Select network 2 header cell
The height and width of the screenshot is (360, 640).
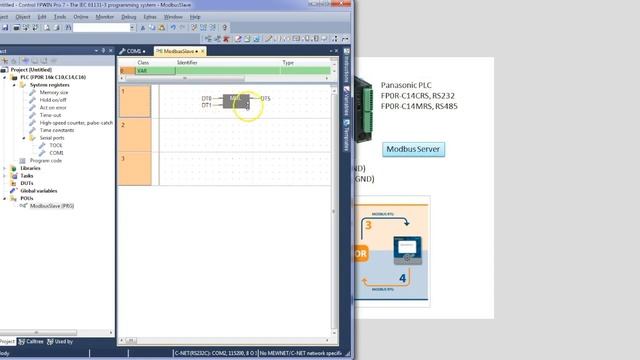[x=135, y=135]
